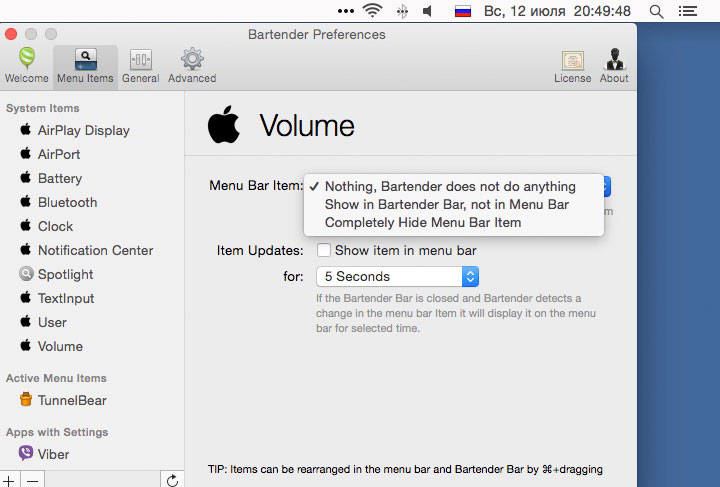This screenshot has height=487, width=720.
Task: Choose 'Show in Bartender Bar, not in Menu Bar'
Action: [x=447, y=204]
